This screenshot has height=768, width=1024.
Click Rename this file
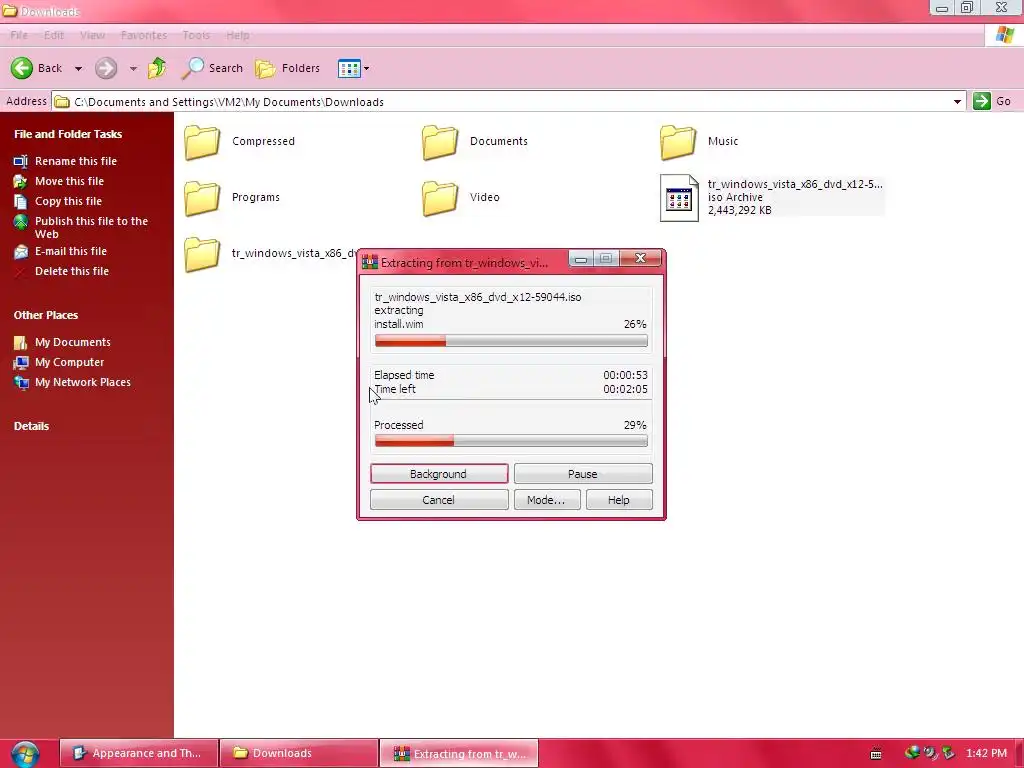[76, 161]
